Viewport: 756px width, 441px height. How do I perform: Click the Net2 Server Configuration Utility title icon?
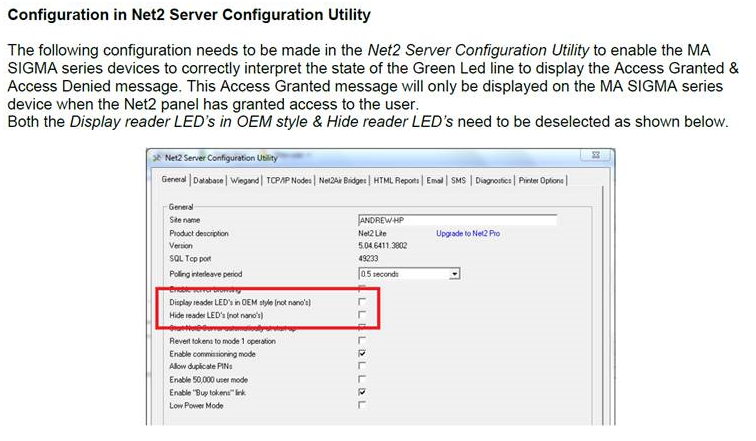pos(157,158)
